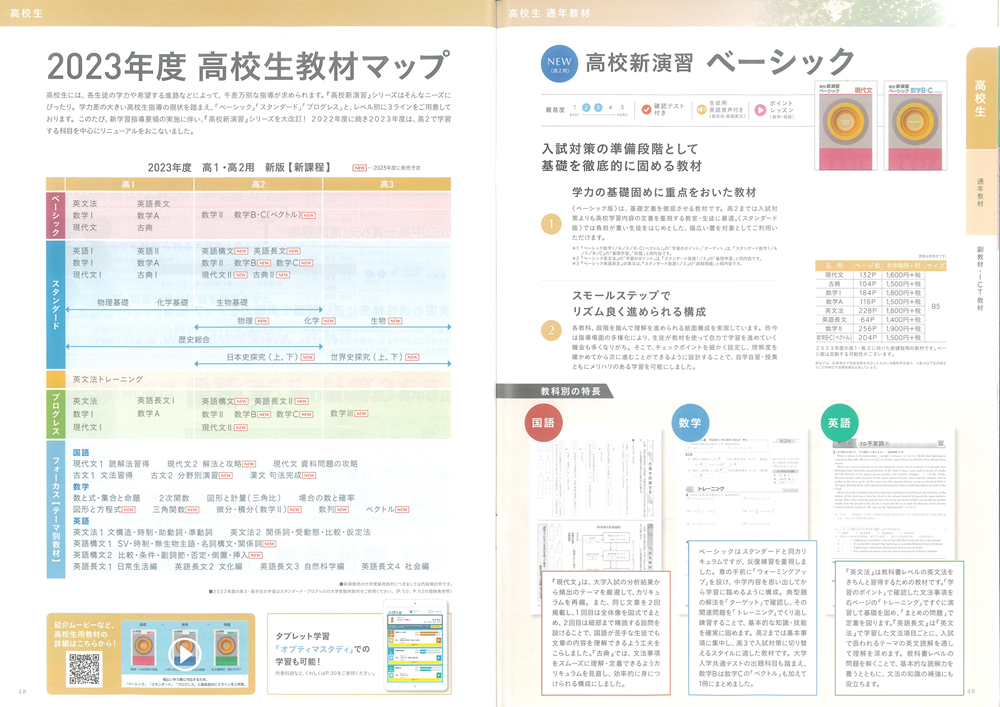1000x707 pixels.
Task: Click the 高3 column header
Action: pyautogui.click(x=386, y=184)
